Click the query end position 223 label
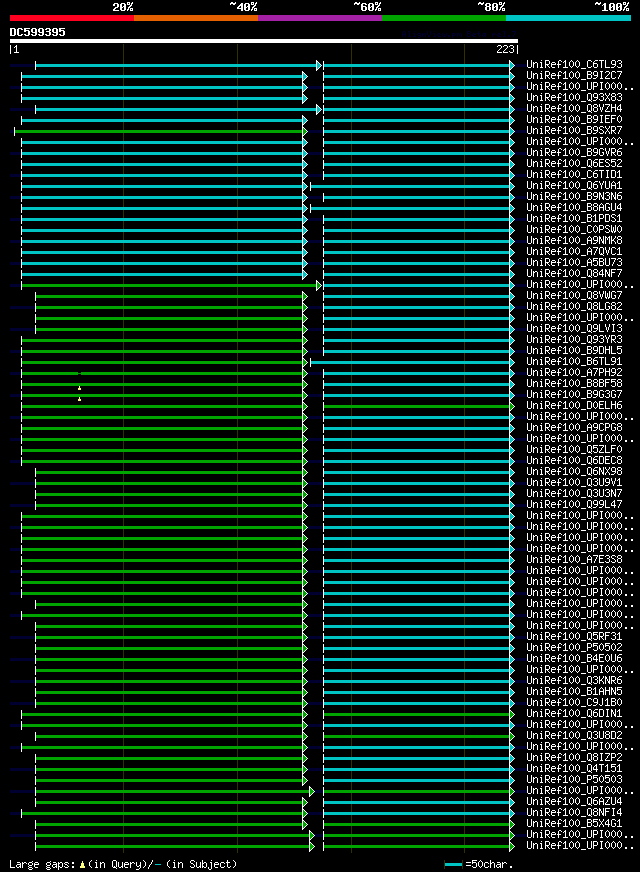 pos(505,49)
